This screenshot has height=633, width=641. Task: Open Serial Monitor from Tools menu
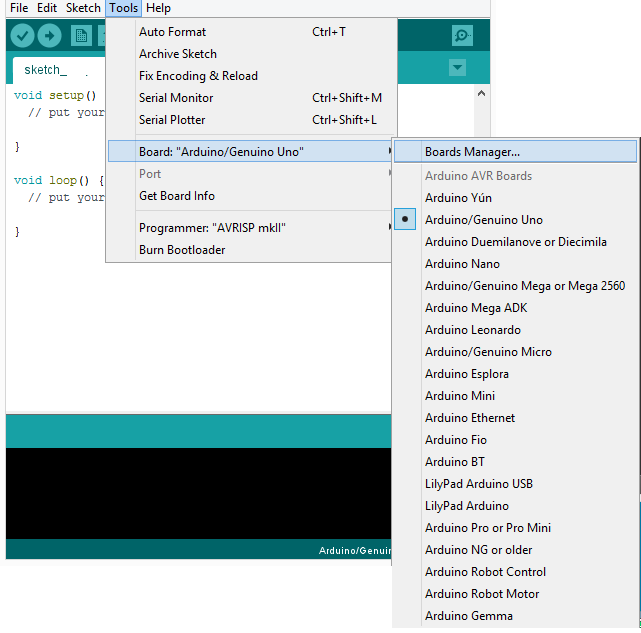pyautogui.click(x=250, y=98)
